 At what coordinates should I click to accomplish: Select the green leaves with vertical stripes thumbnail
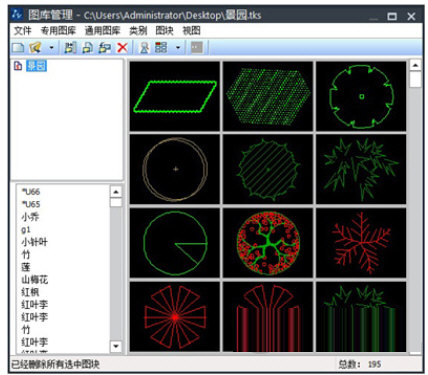[x=361, y=317]
